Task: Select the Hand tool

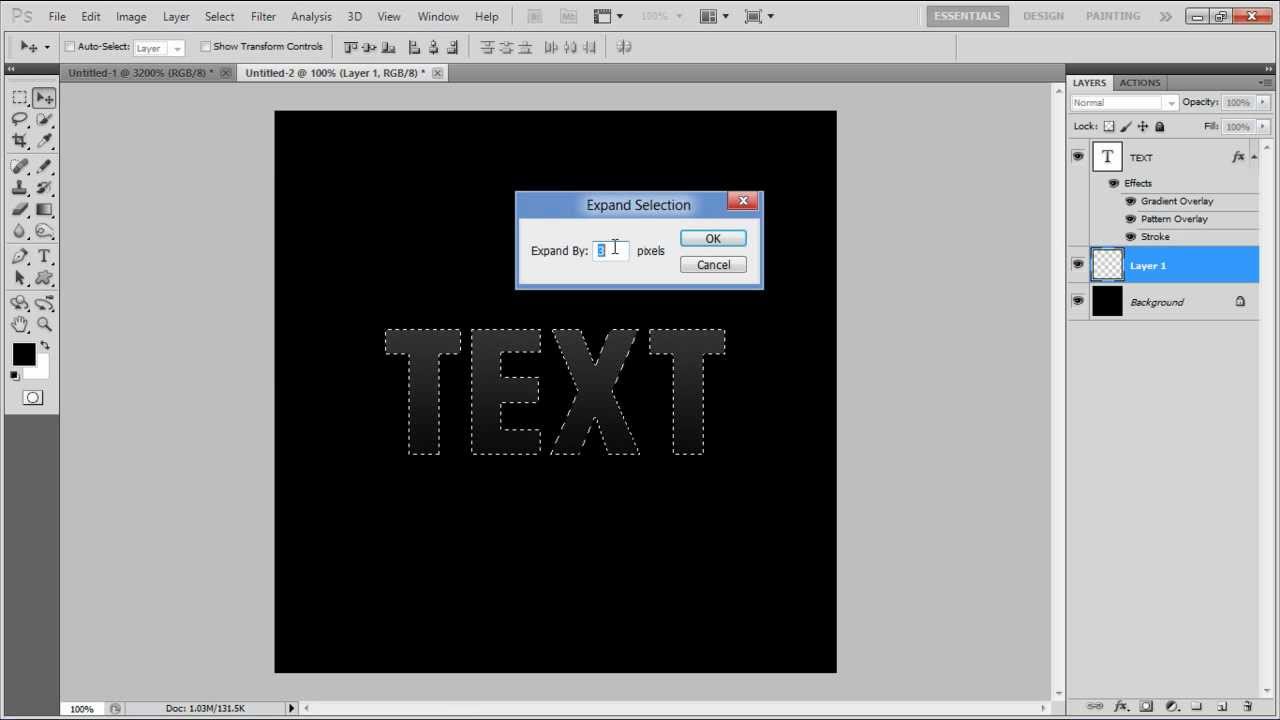Action: coord(20,324)
